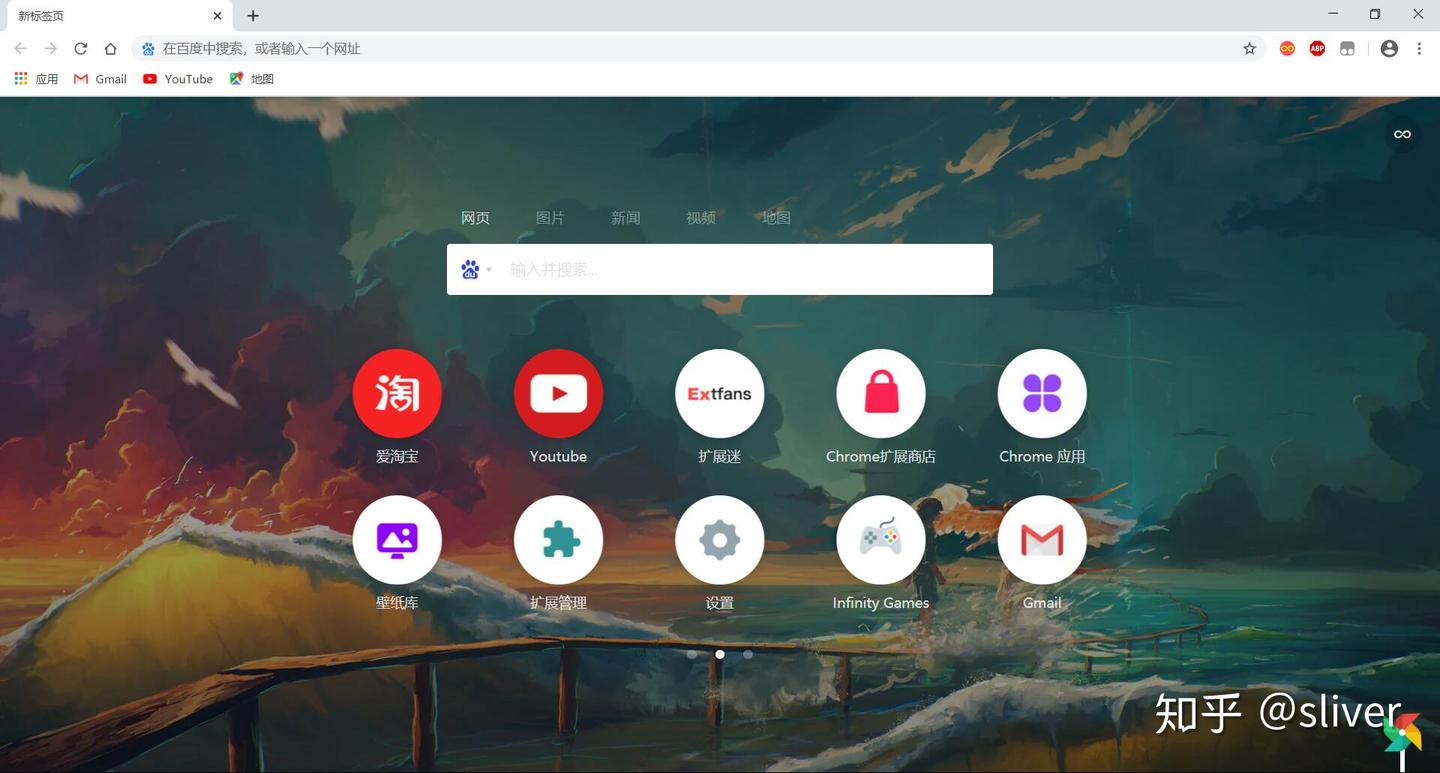Open the 应用 apps bookmark
The width and height of the screenshot is (1440, 773).
coord(36,79)
